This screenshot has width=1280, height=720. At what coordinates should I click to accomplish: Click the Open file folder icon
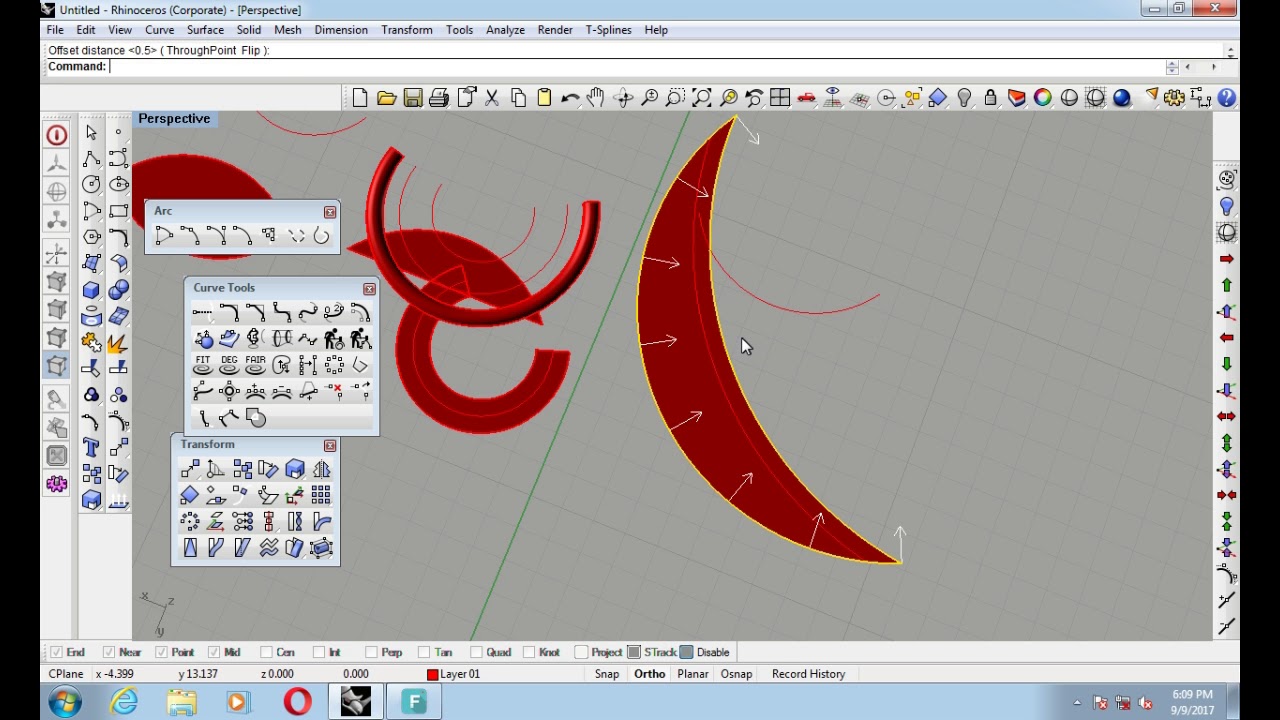tap(386, 98)
